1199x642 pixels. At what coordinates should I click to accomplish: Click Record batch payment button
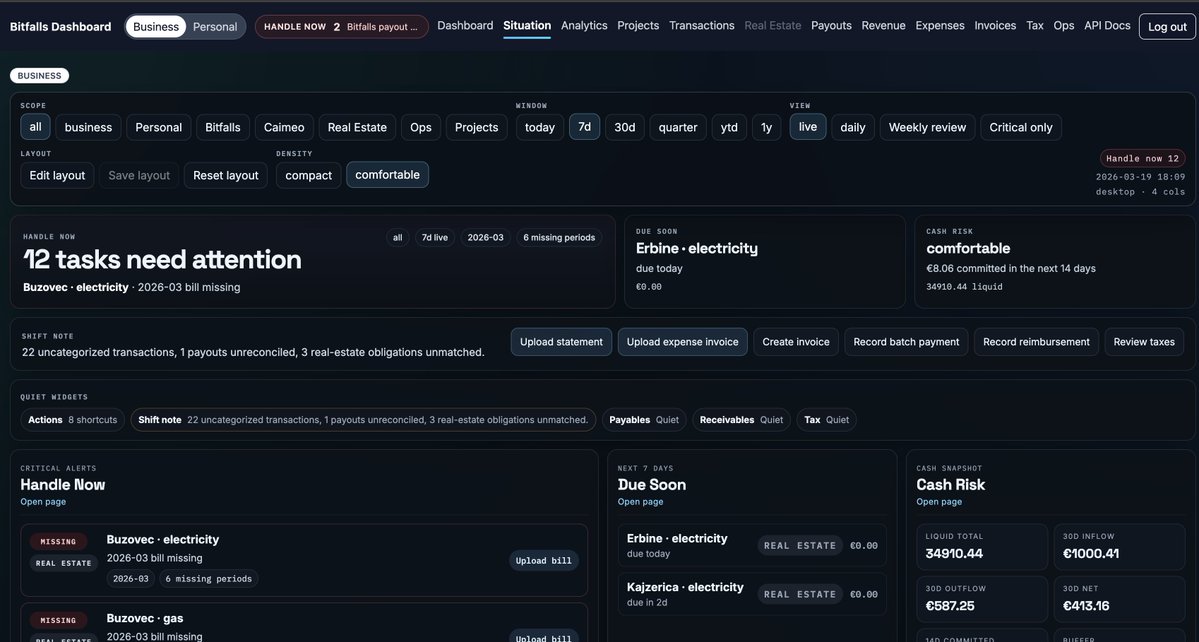(906, 342)
